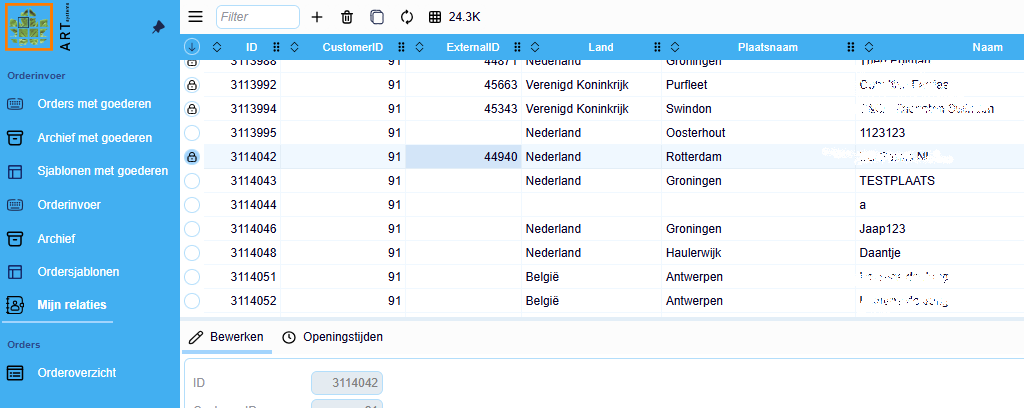Select the row circle for 3114043
Screen dimensions: 1024x408
tap(192, 181)
